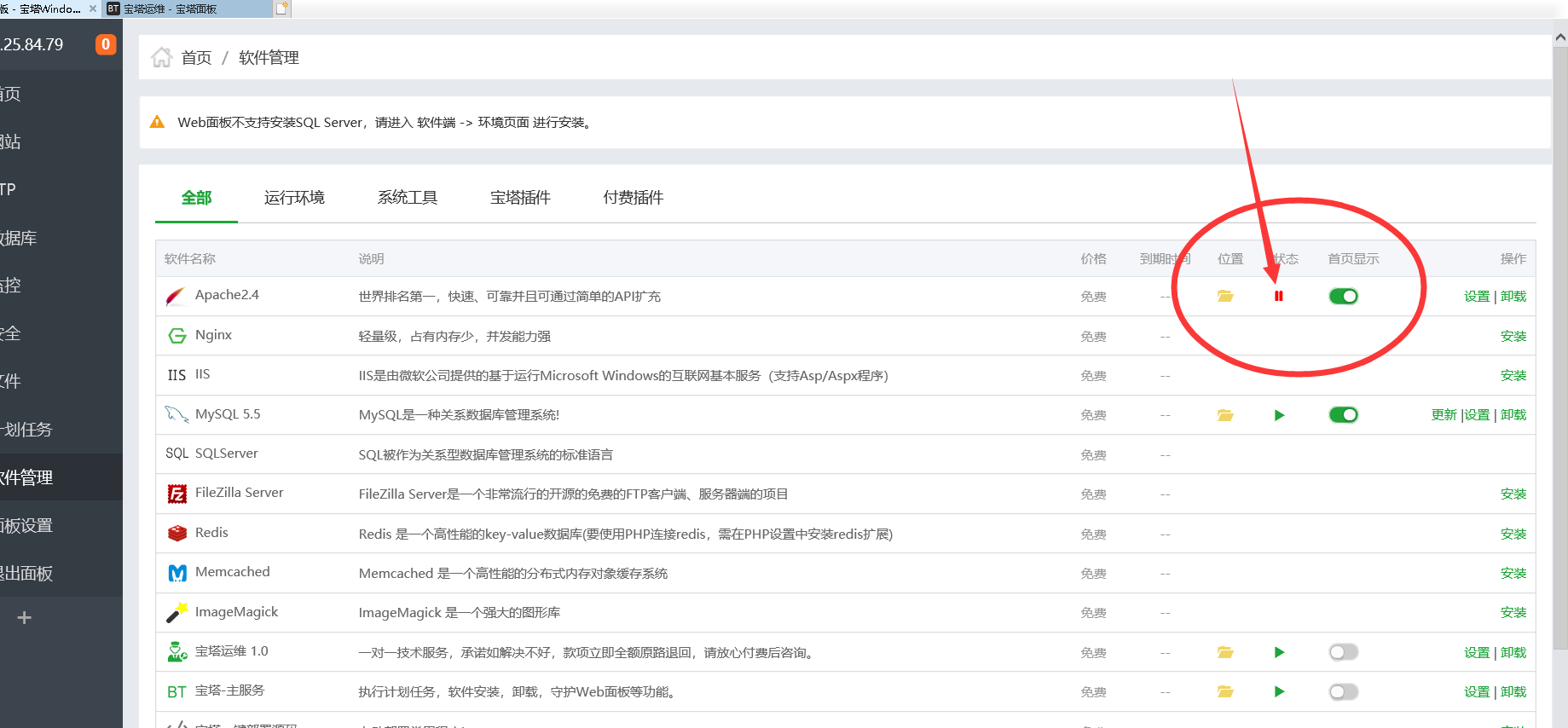Click the page vertical scrollbar
This screenshot has height=728, width=1568.
(x=1560, y=348)
